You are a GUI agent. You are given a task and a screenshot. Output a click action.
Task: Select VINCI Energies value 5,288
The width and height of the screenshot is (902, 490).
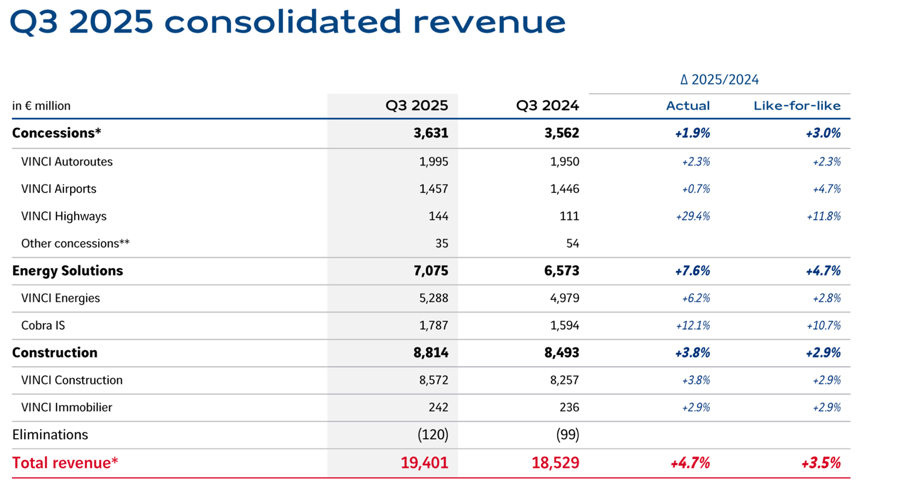tap(434, 298)
